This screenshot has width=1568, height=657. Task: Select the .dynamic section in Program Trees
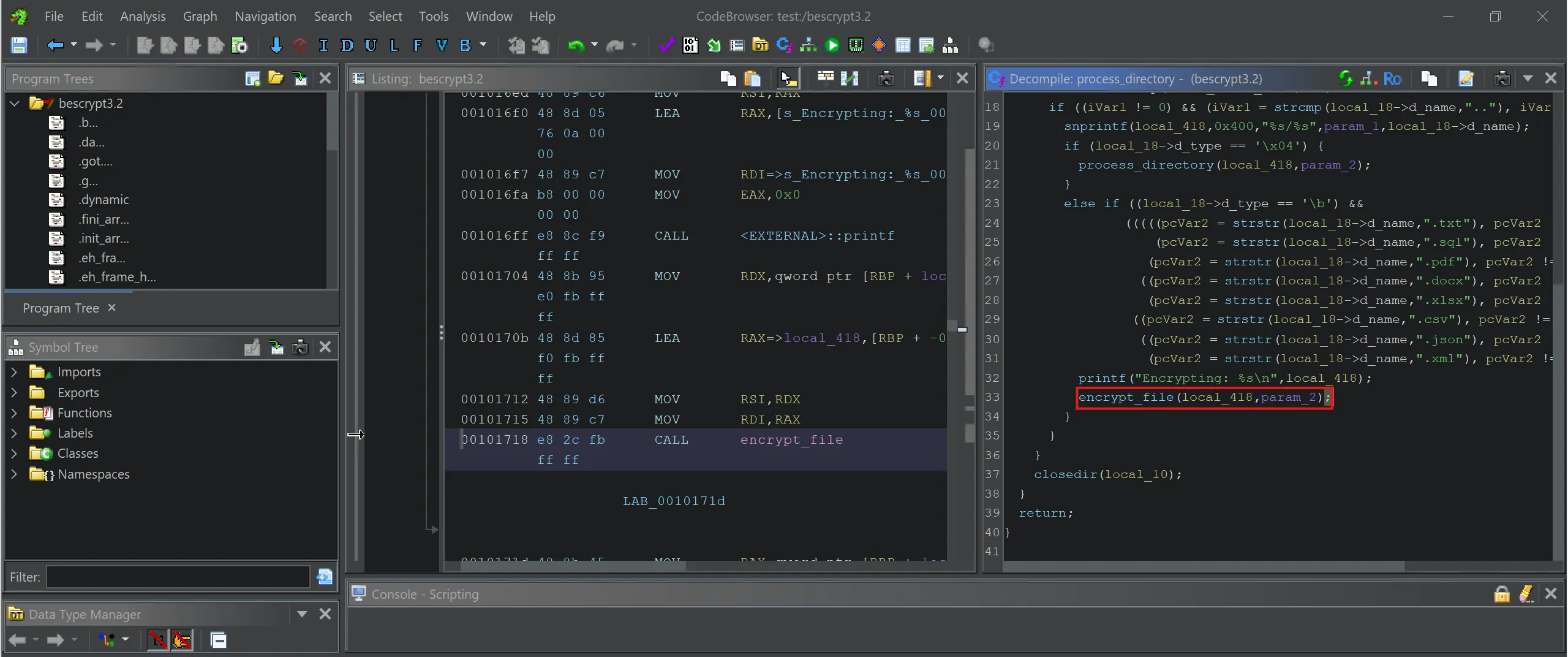(x=104, y=200)
